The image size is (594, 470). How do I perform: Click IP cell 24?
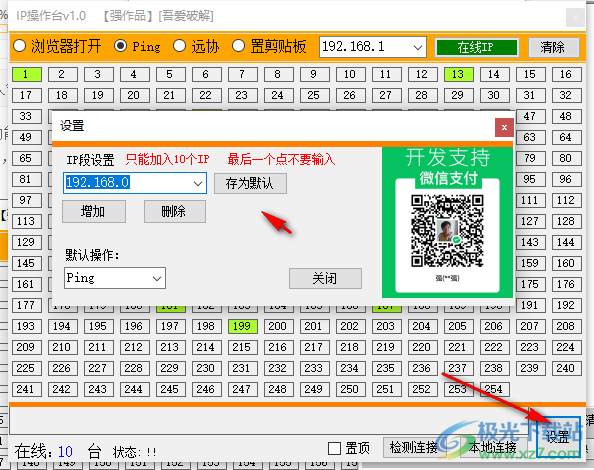(x=278, y=95)
